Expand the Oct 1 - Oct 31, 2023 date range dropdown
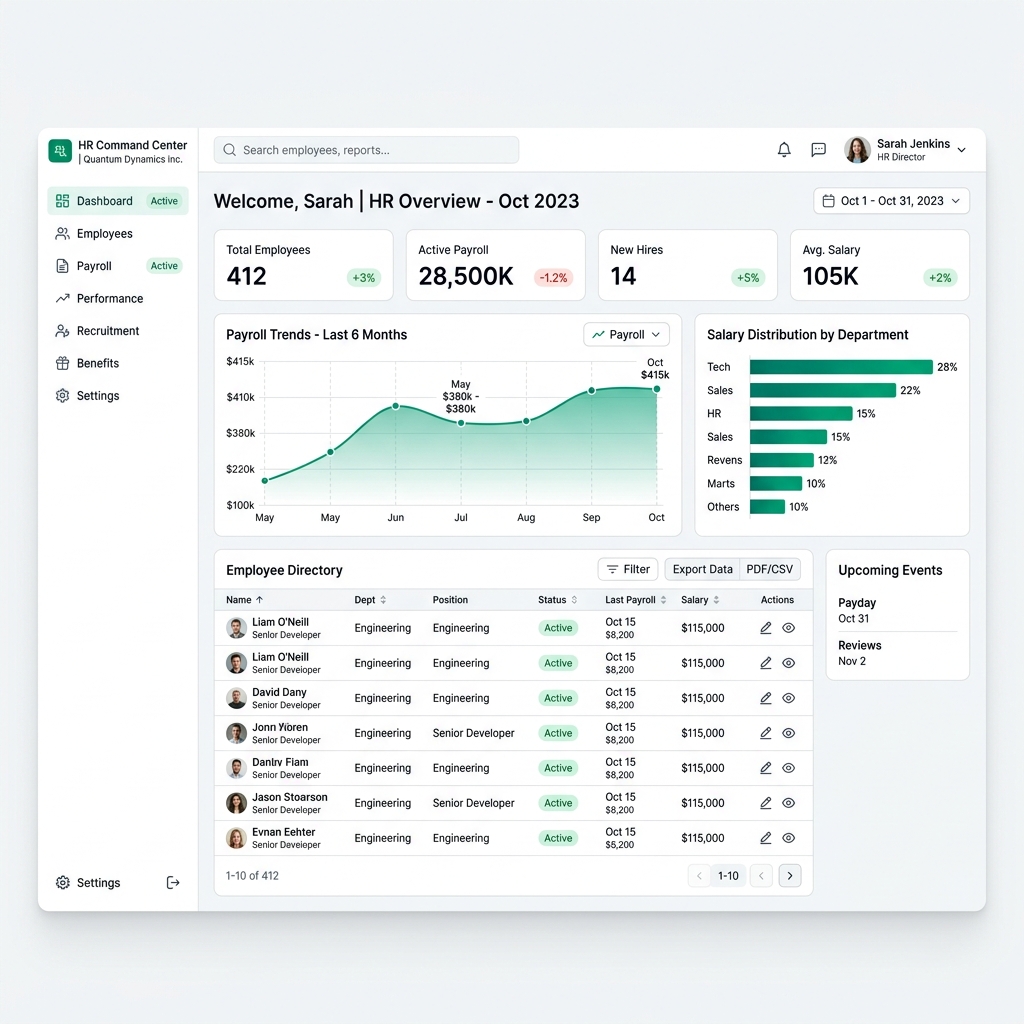 (891, 201)
